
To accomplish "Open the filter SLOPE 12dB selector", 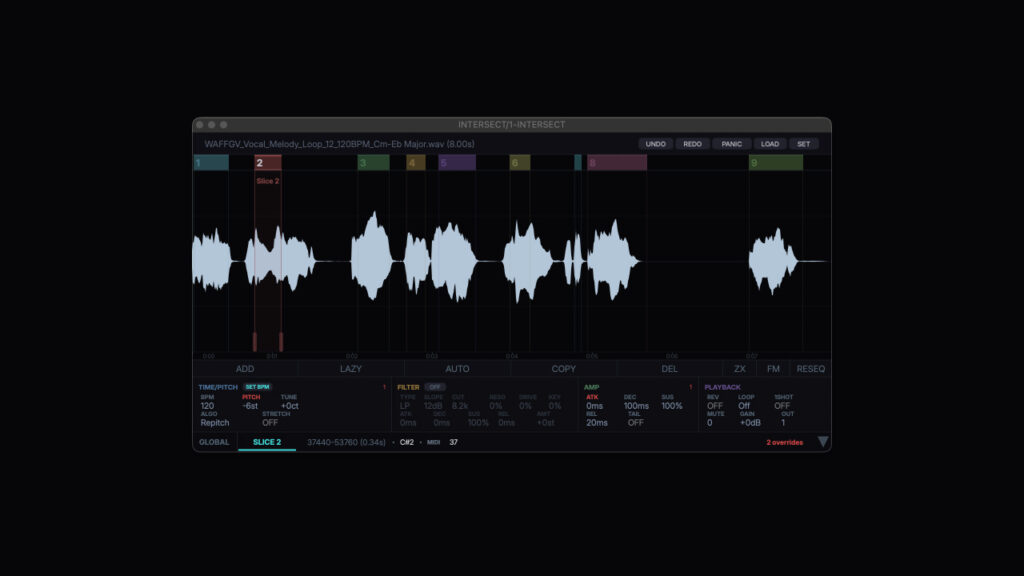I will coord(433,406).
